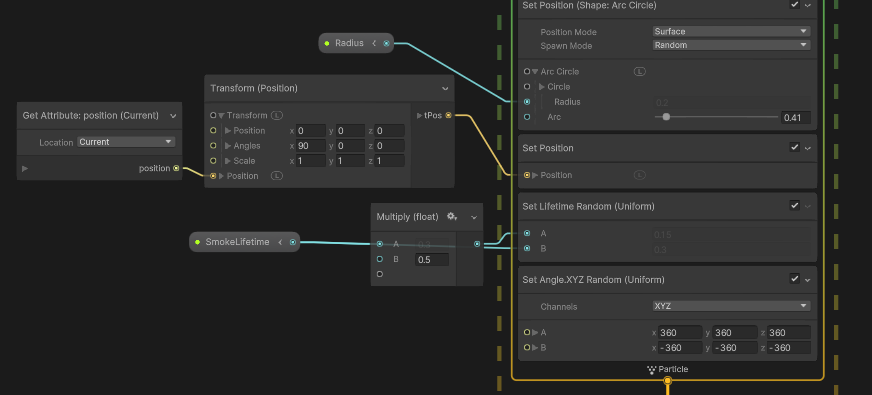Click the position output port on Get Attribute
The width and height of the screenshot is (872, 395).
(x=176, y=168)
